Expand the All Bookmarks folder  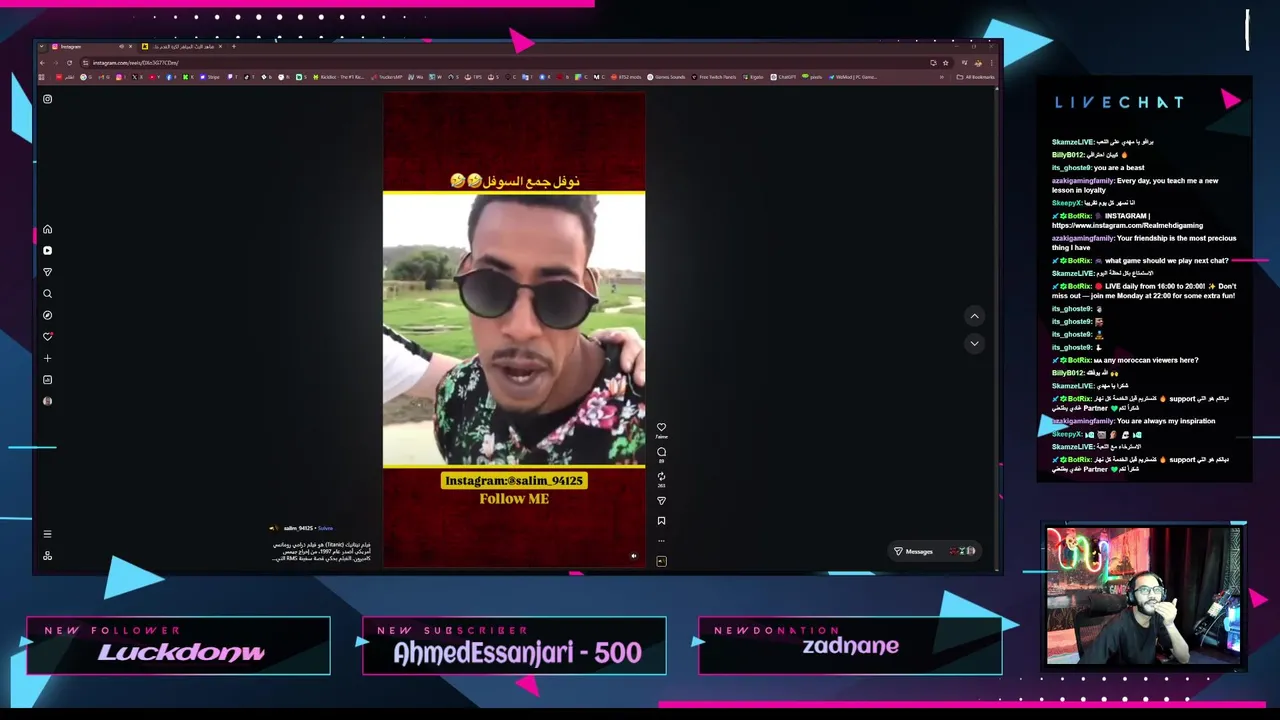[x=975, y=77]
